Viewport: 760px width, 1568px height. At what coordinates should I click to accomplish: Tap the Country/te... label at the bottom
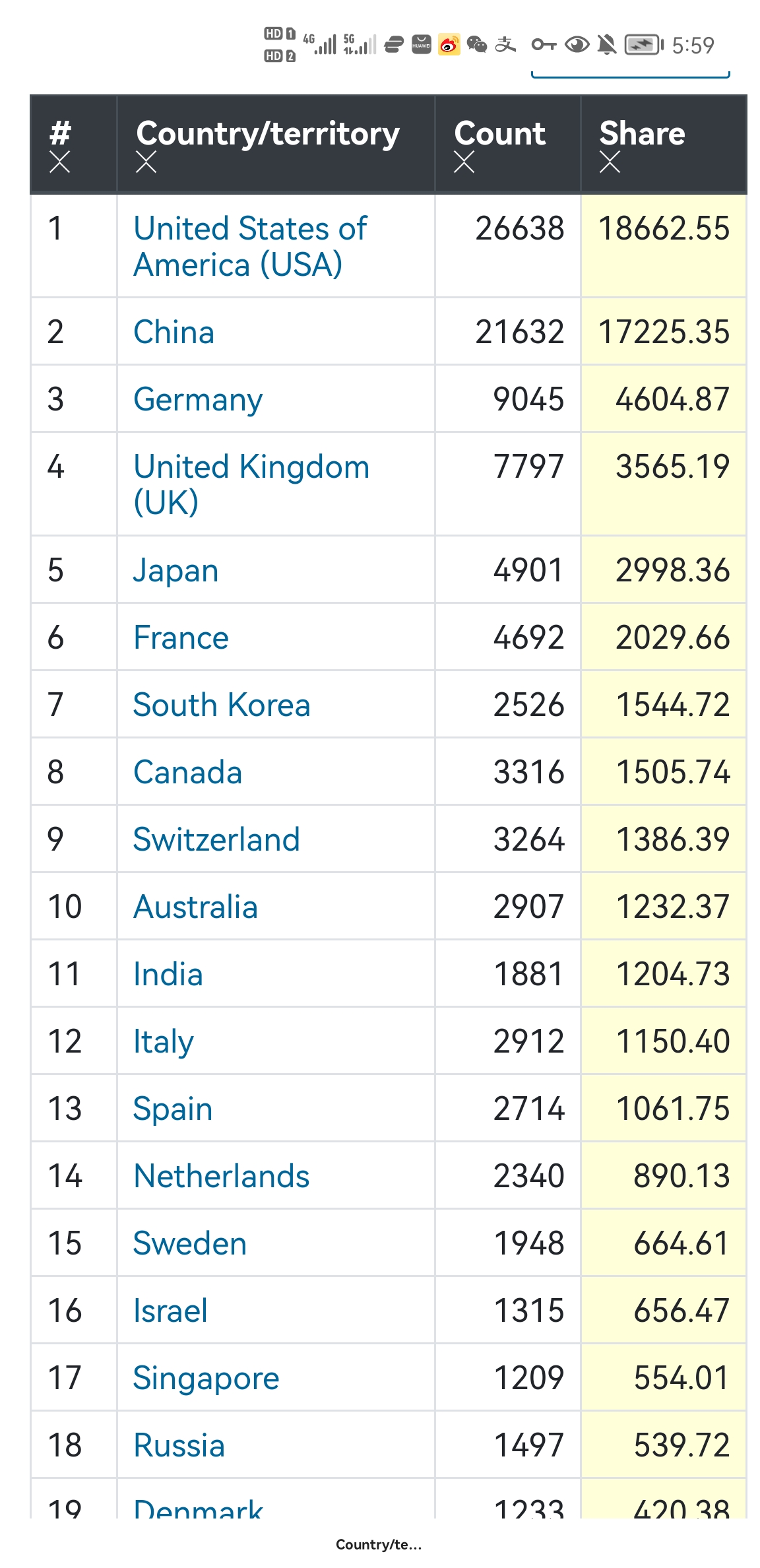coord(378,1544)
